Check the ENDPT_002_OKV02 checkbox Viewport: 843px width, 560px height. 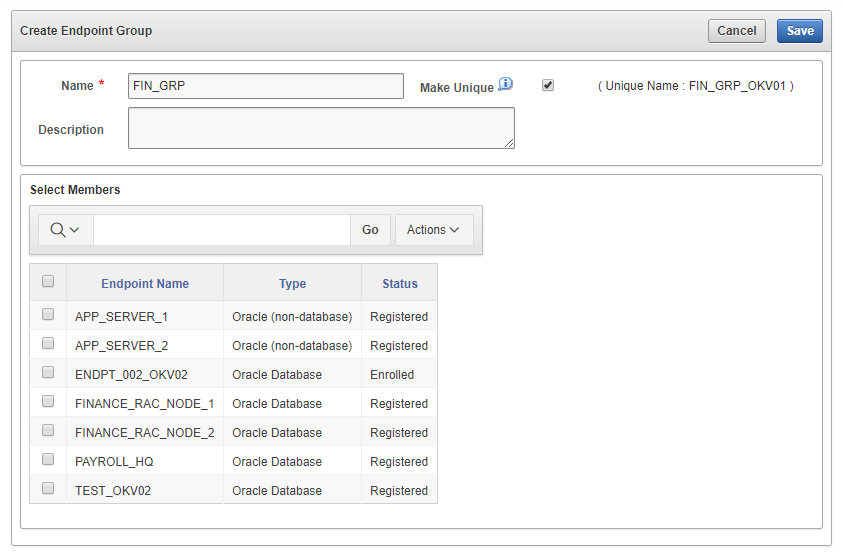coord(48,372)
